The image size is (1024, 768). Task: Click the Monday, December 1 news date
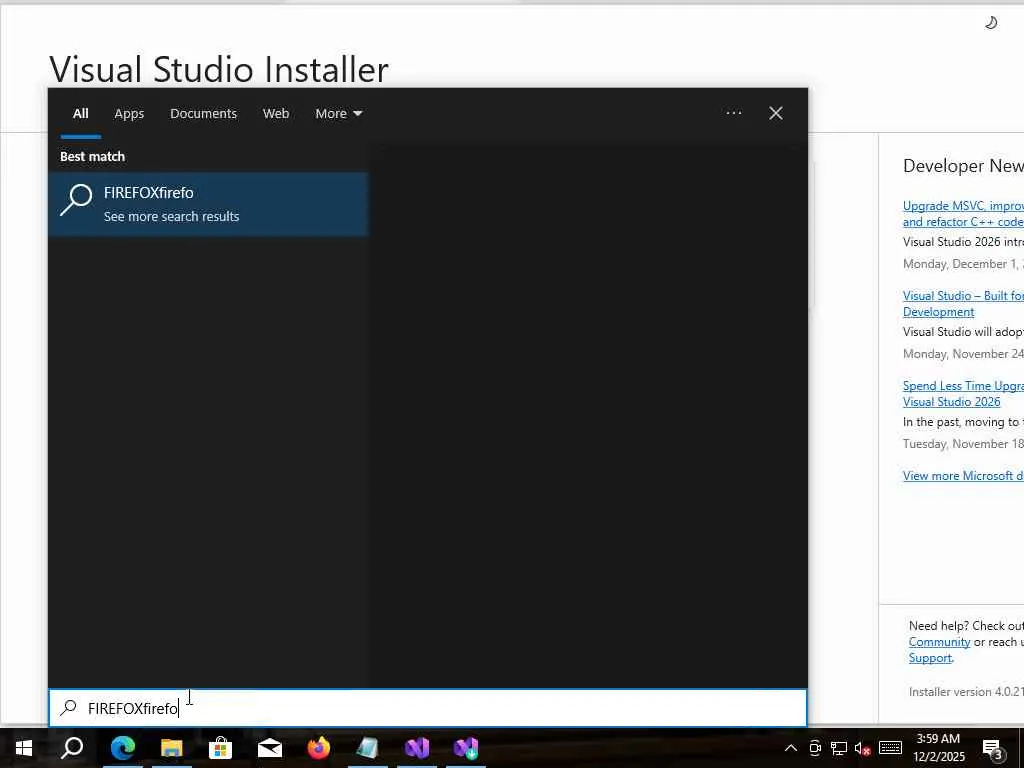coord(963,264)
